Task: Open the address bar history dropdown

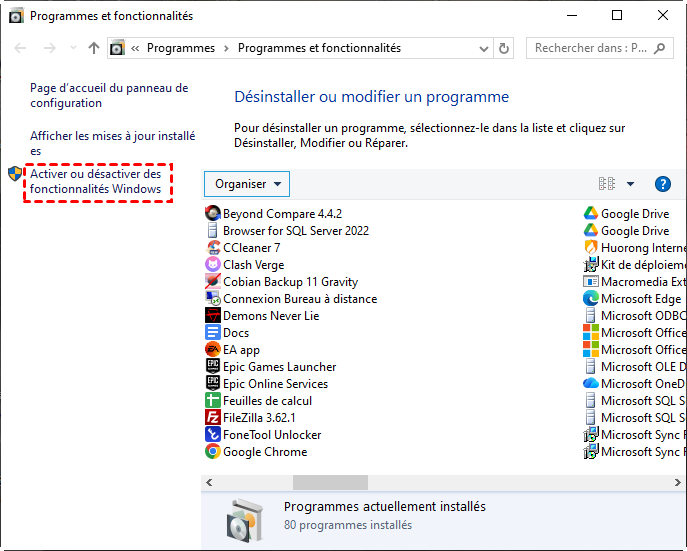Action: (x=484, y=49)
